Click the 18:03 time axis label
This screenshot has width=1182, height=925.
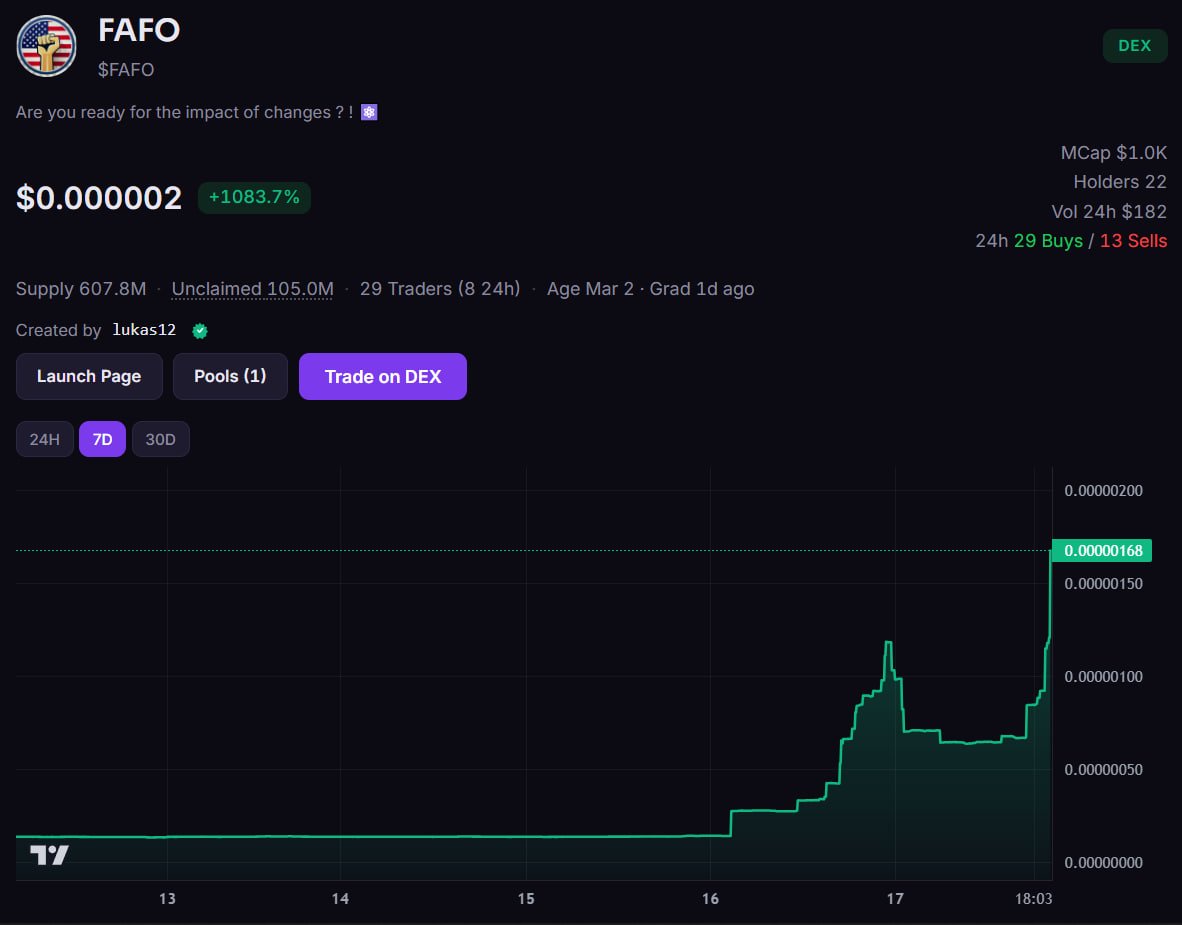click(x=1033, y=899)
